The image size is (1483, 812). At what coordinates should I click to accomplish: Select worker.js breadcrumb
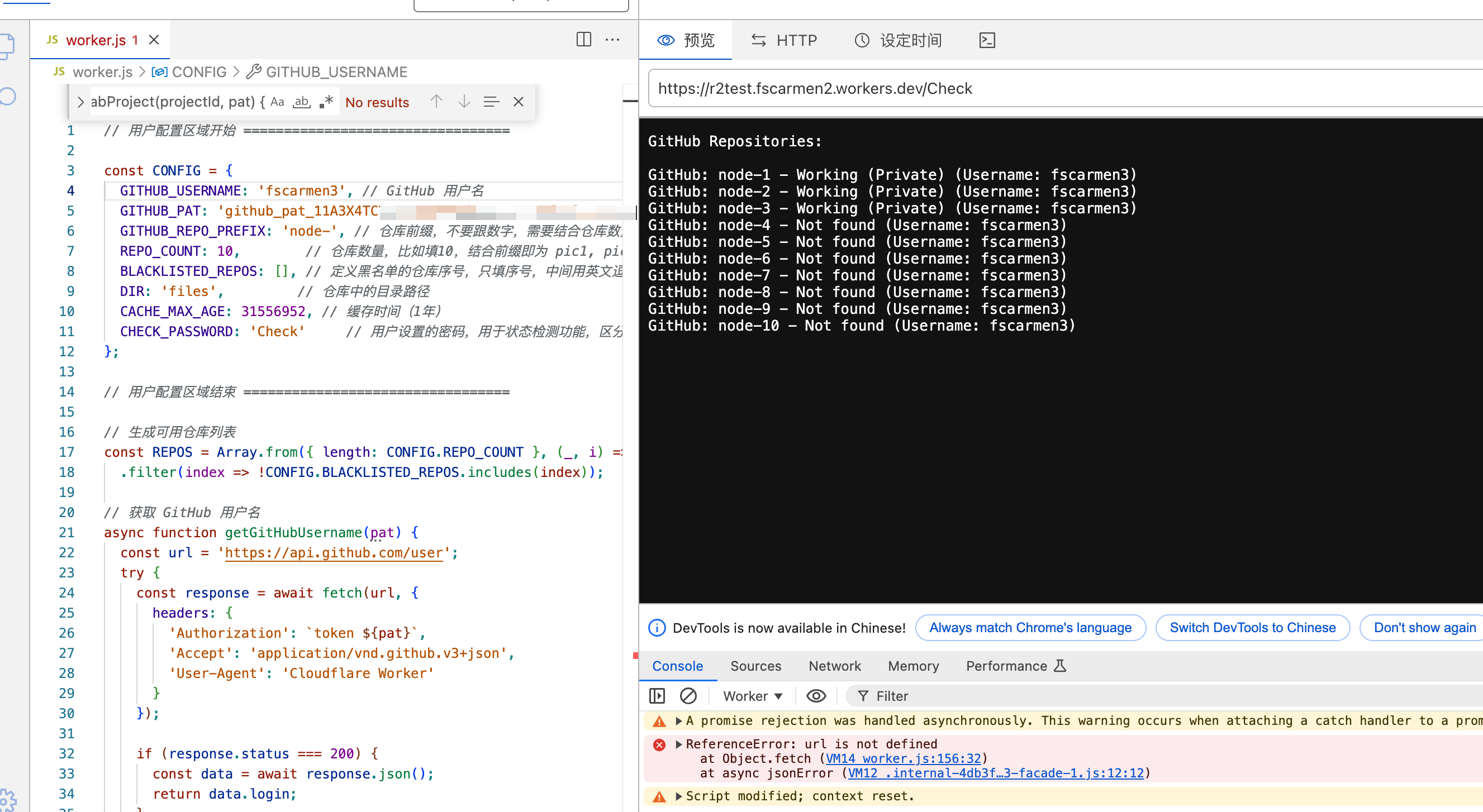click(102, 72)
